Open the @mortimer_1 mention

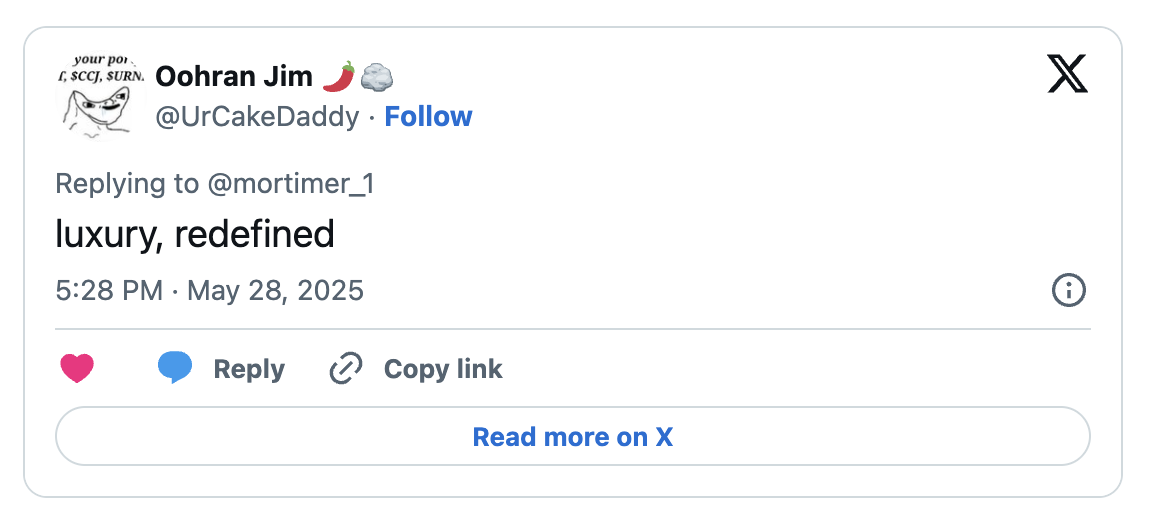point(290,183)
